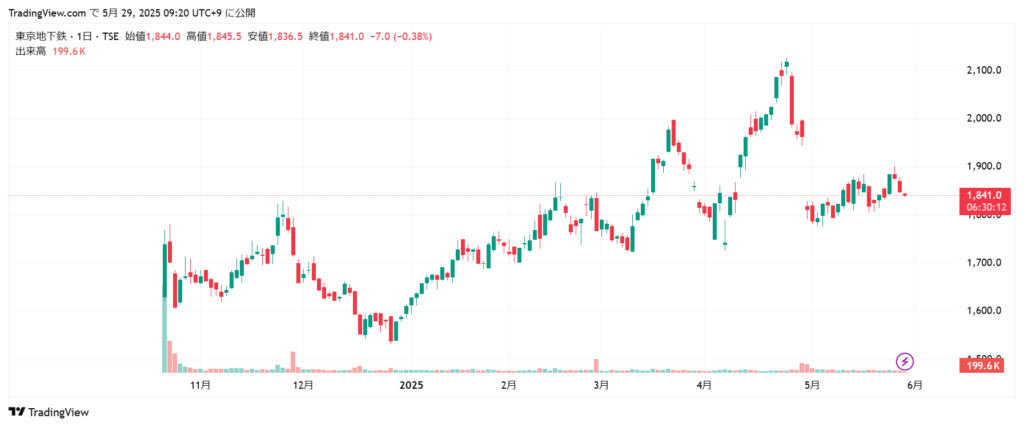This screenshot has height=427, width=1024.
Task: Click the 1,900.0 price axis label
Action: point(984,166)
